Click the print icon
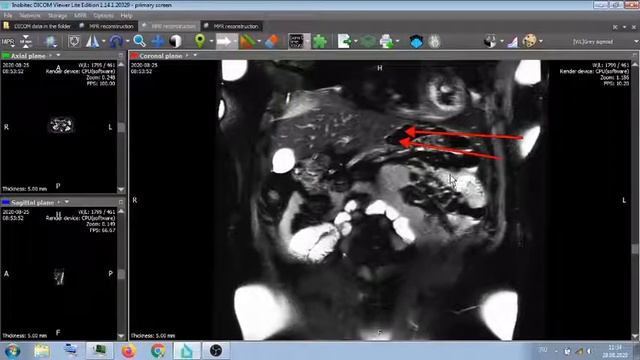The width and height of the screenshot is (640, 360). (x=386, y=41)
